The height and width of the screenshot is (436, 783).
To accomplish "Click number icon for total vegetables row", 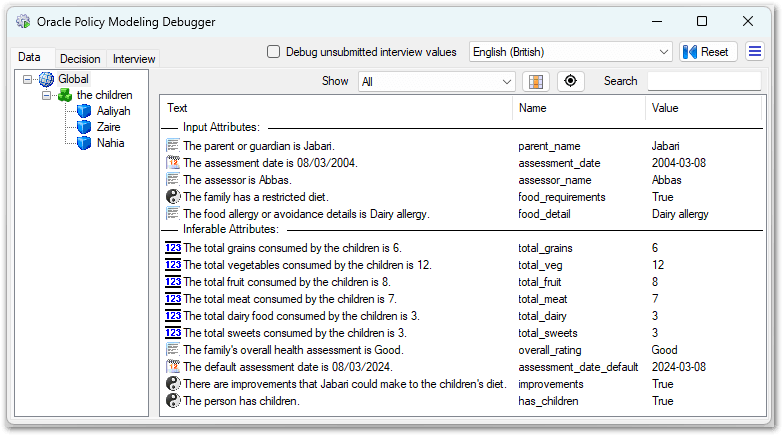I will pyautogui.click(x=173, y=265).
